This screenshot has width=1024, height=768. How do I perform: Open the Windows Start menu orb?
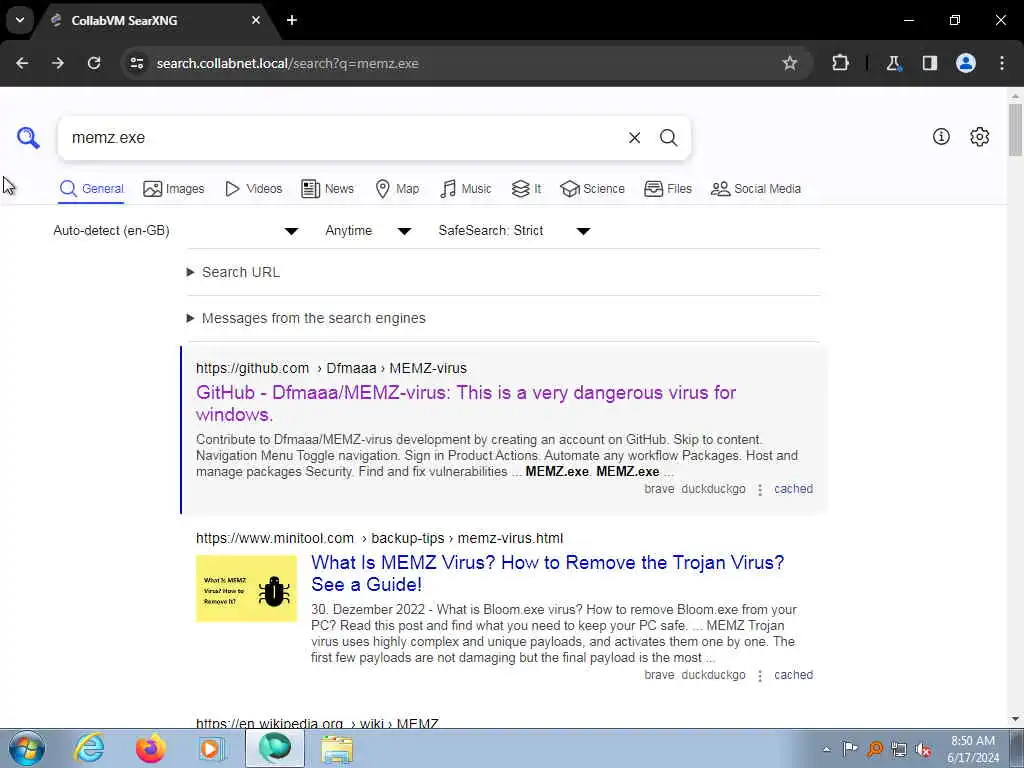27,748
